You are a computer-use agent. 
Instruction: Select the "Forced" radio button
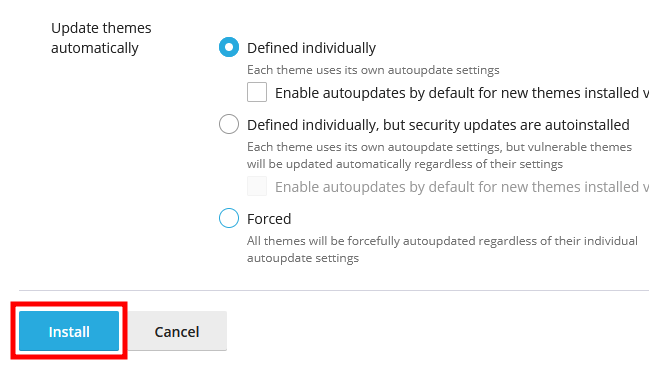click(x=229, y=218)
